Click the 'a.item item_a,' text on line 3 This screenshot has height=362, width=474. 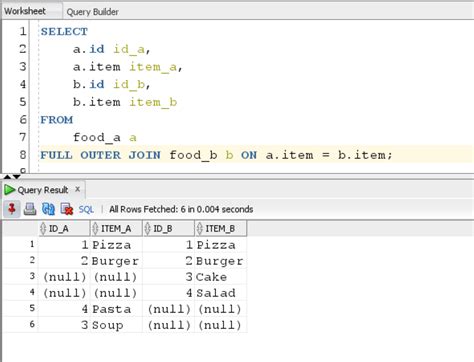[x=128, y=67]
